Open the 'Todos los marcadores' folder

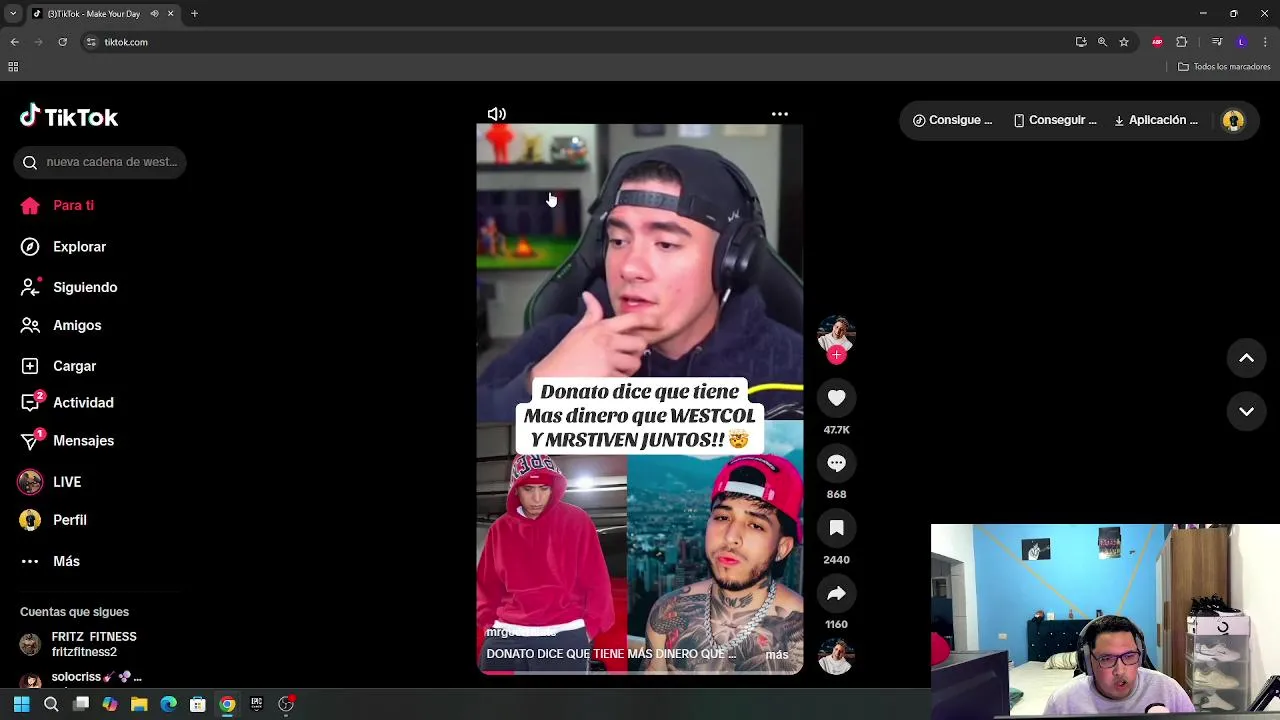[x=1224, y=67]
